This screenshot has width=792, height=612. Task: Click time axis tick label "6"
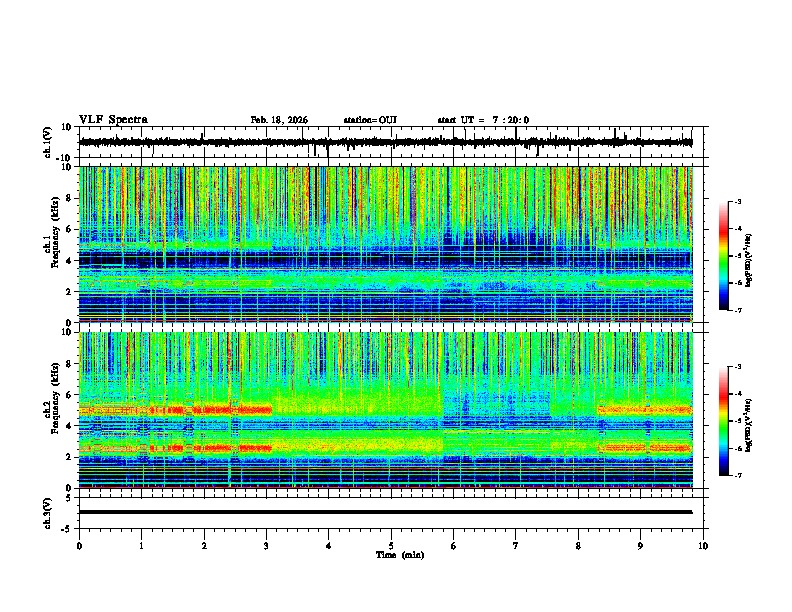point(453,546)
